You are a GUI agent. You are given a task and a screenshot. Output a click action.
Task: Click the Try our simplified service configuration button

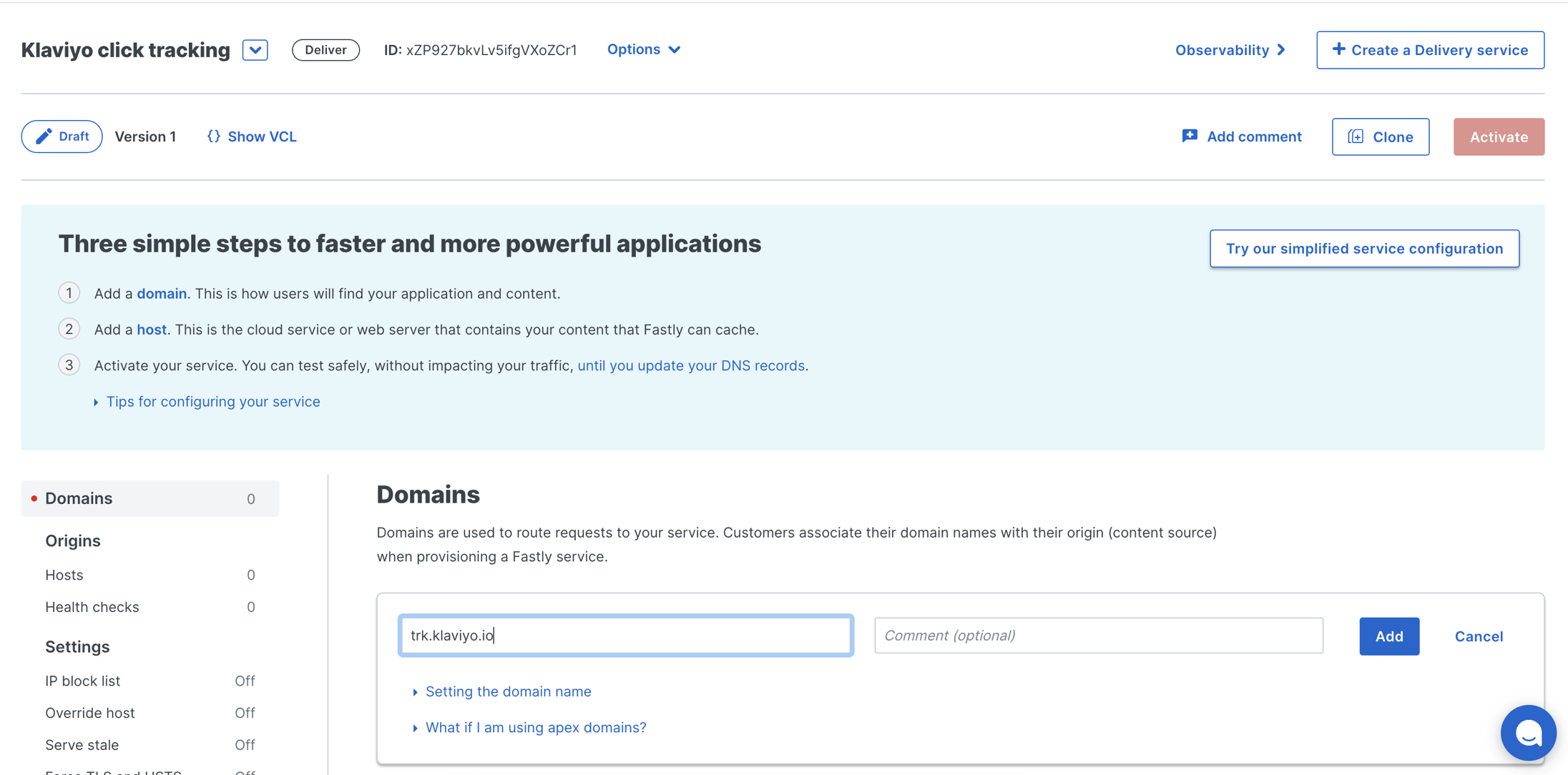(x=1365, y=248)
